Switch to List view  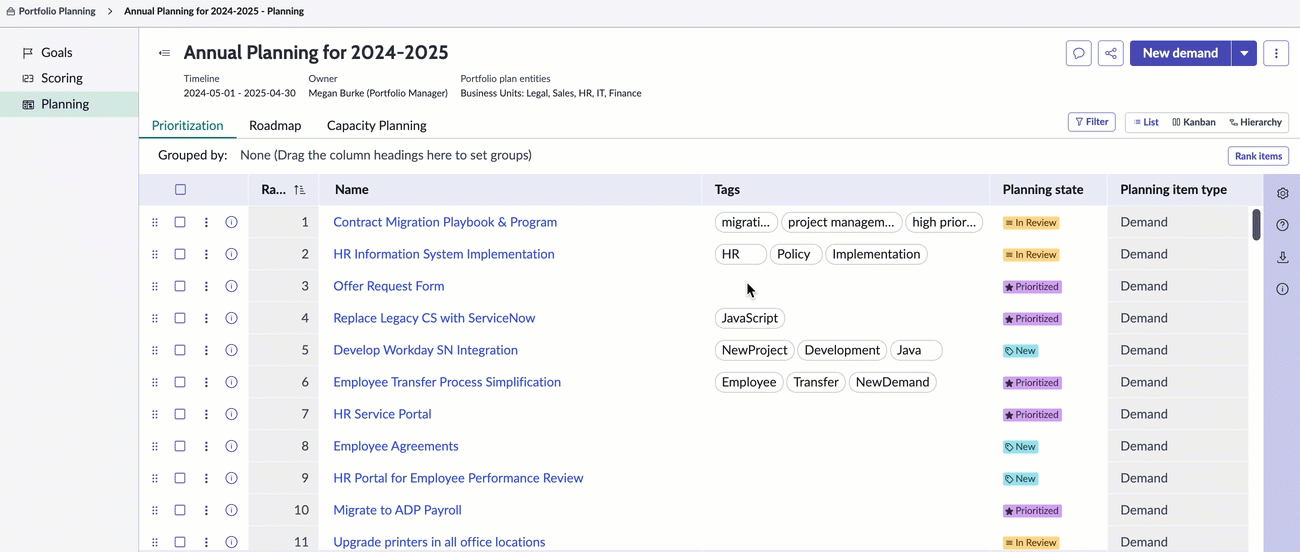(x=1146, y=122)
